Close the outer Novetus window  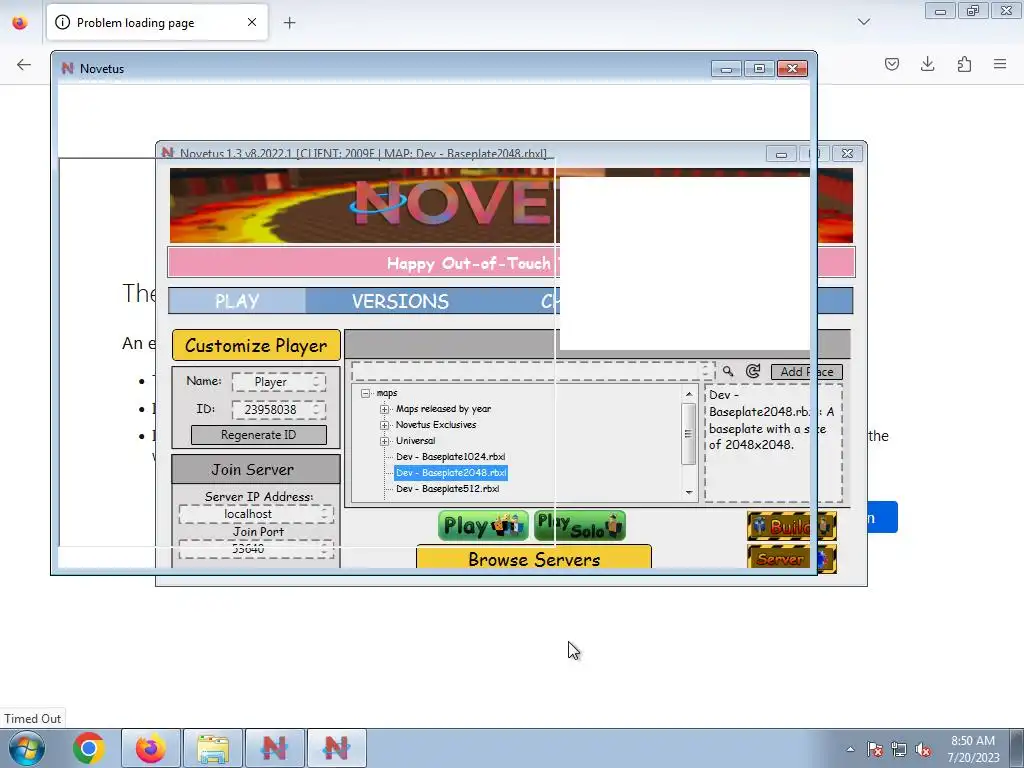[792, 69]
